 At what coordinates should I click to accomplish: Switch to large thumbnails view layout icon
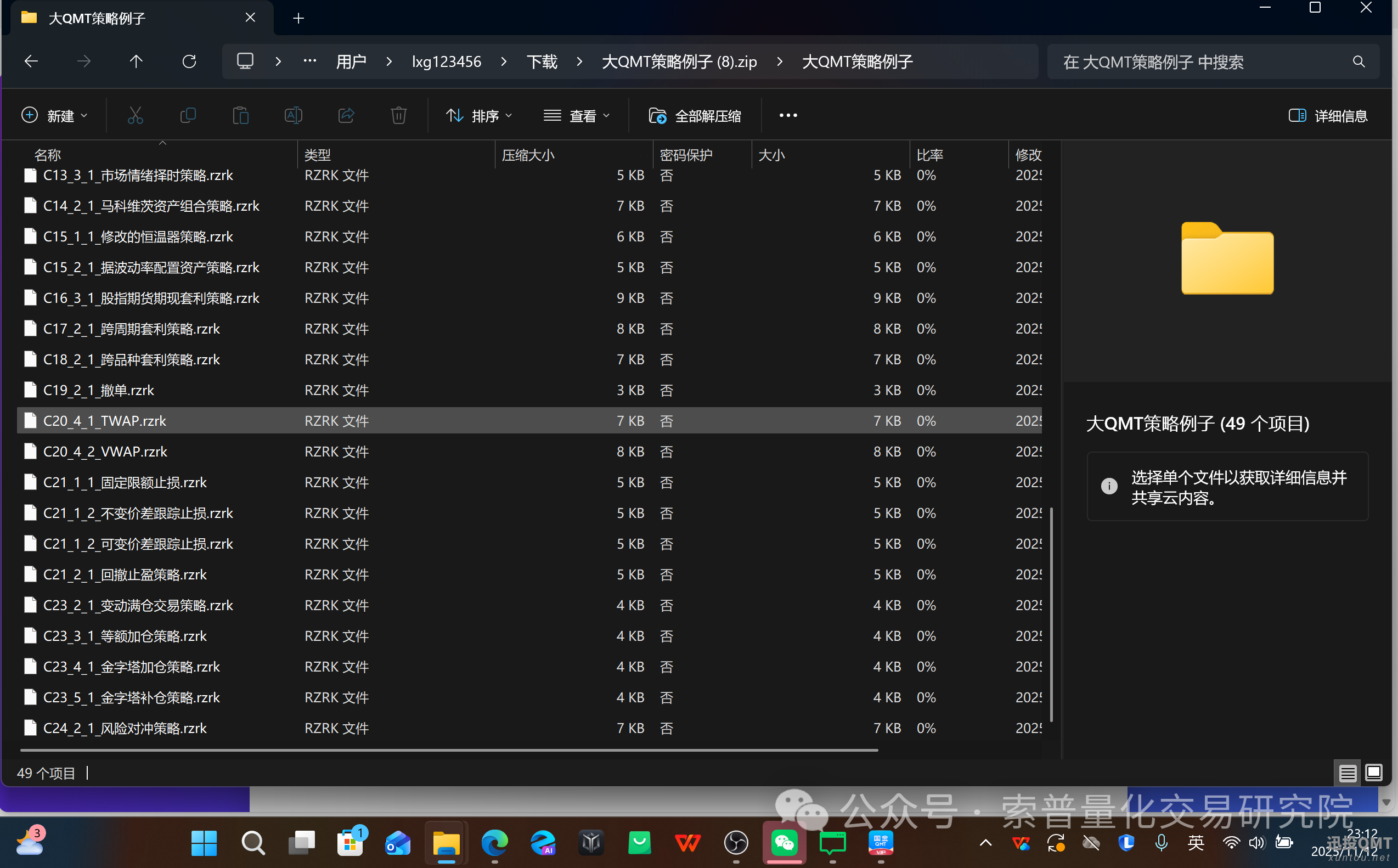point(1374,773)
